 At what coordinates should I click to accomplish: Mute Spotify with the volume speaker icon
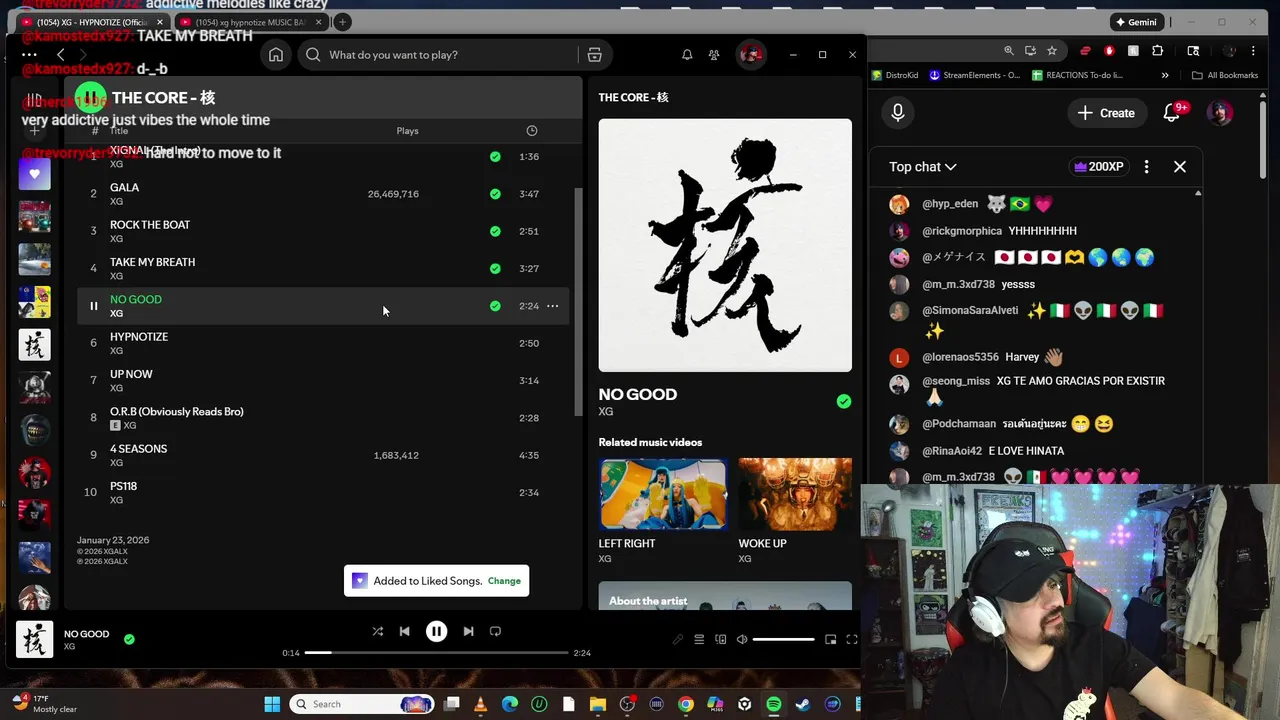pos(741,639)
